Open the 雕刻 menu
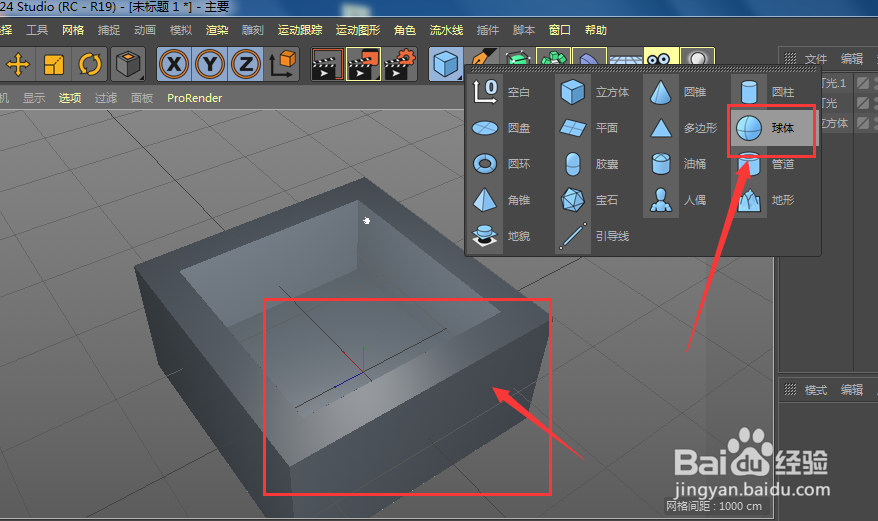This screenshot has height=521, width=878. [253, 30]
